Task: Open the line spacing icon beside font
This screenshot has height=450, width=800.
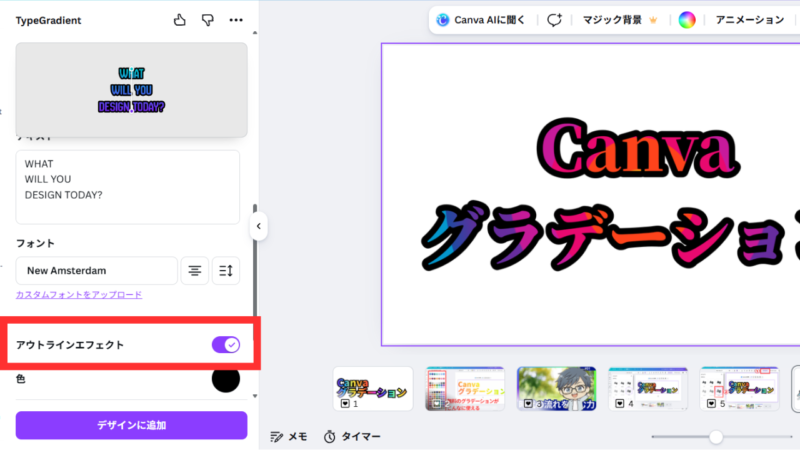Action: pos(226,270)
